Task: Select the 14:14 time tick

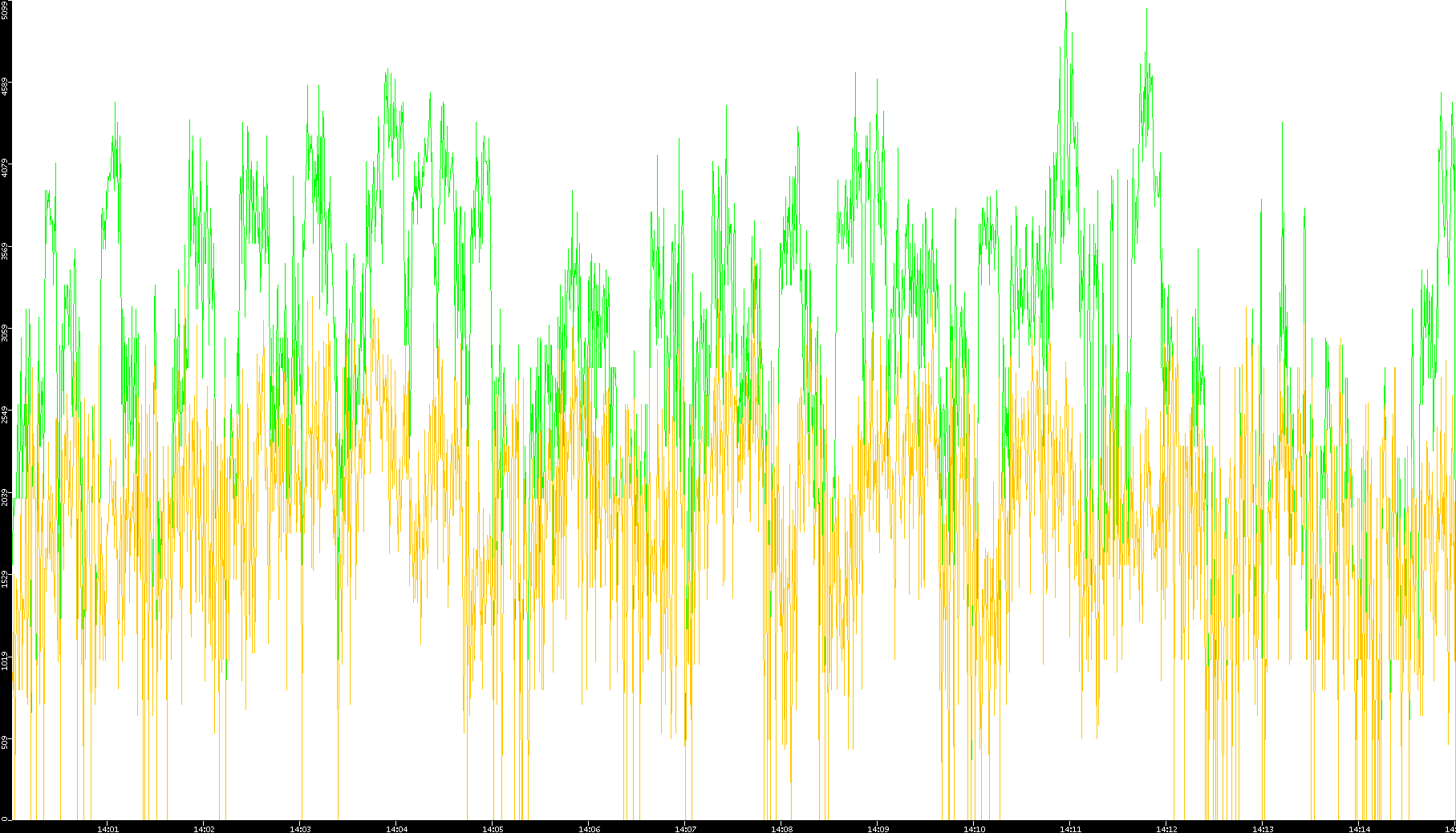Action: (1359, 828)
